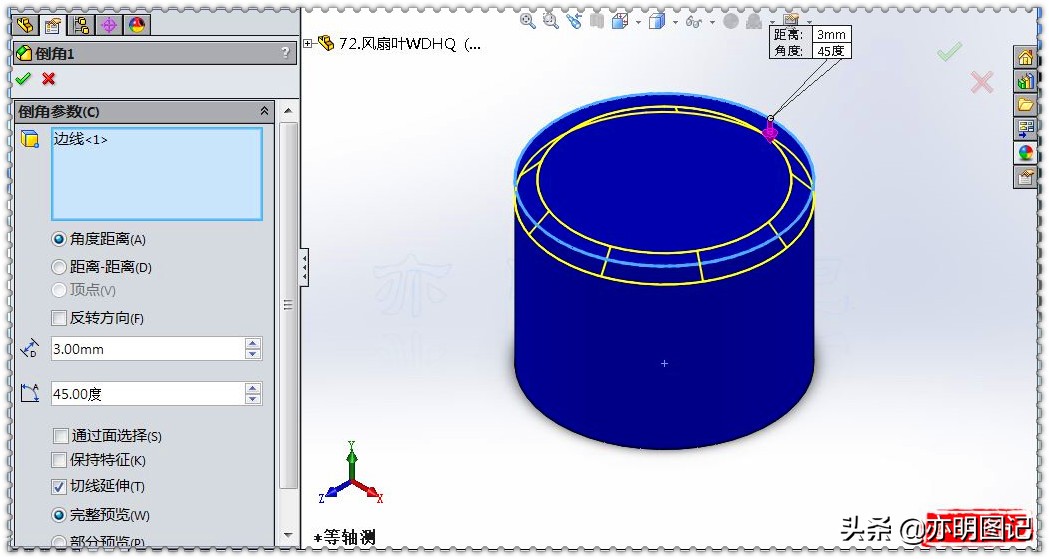
Task: Click the Hide/Show Items glasses icon
Action: tap(694, 22)
